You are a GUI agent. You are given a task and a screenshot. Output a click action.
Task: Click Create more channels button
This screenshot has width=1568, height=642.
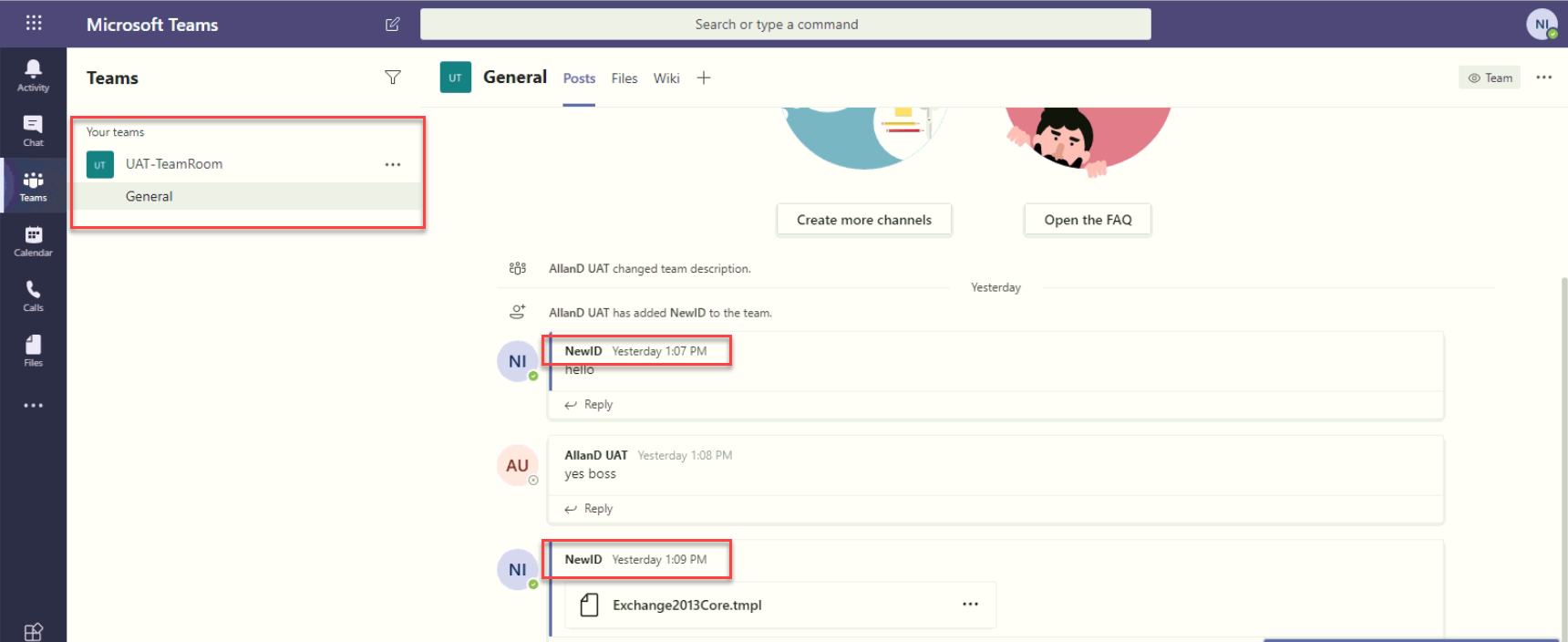pos(864,220)
